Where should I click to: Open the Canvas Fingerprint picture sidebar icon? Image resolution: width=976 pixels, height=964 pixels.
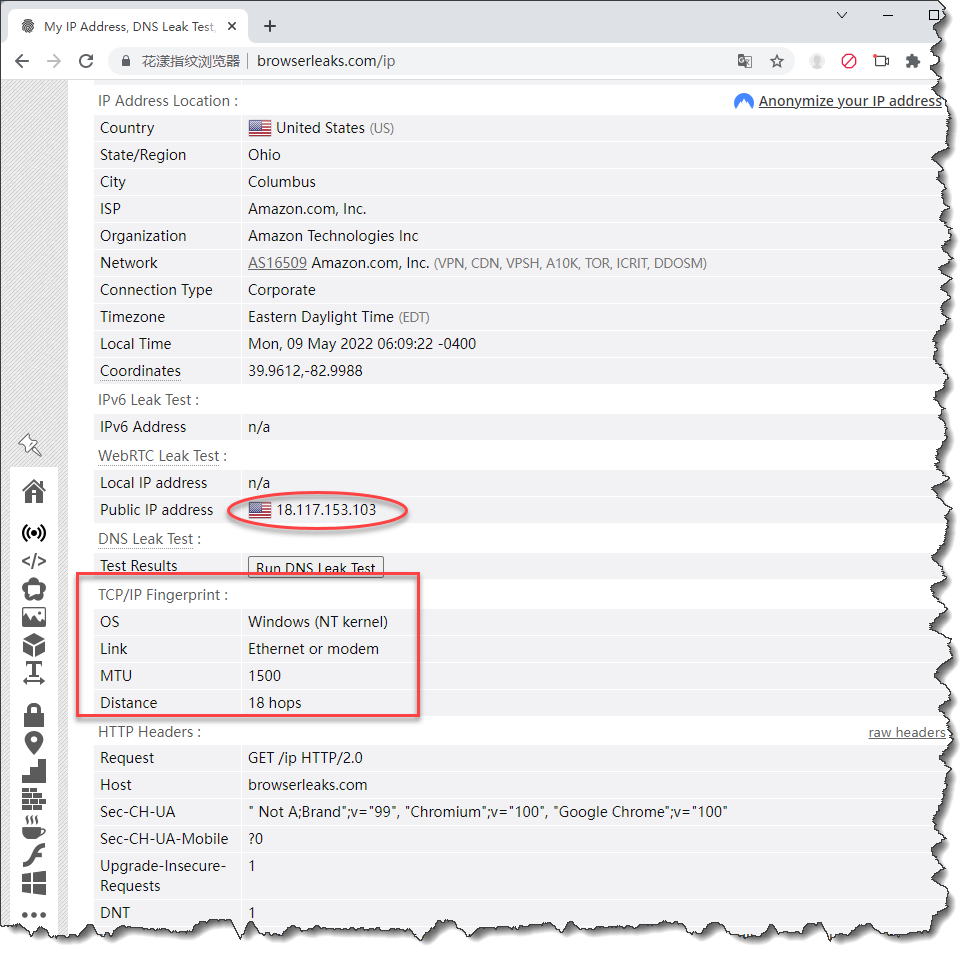click(x=34, y=617)
